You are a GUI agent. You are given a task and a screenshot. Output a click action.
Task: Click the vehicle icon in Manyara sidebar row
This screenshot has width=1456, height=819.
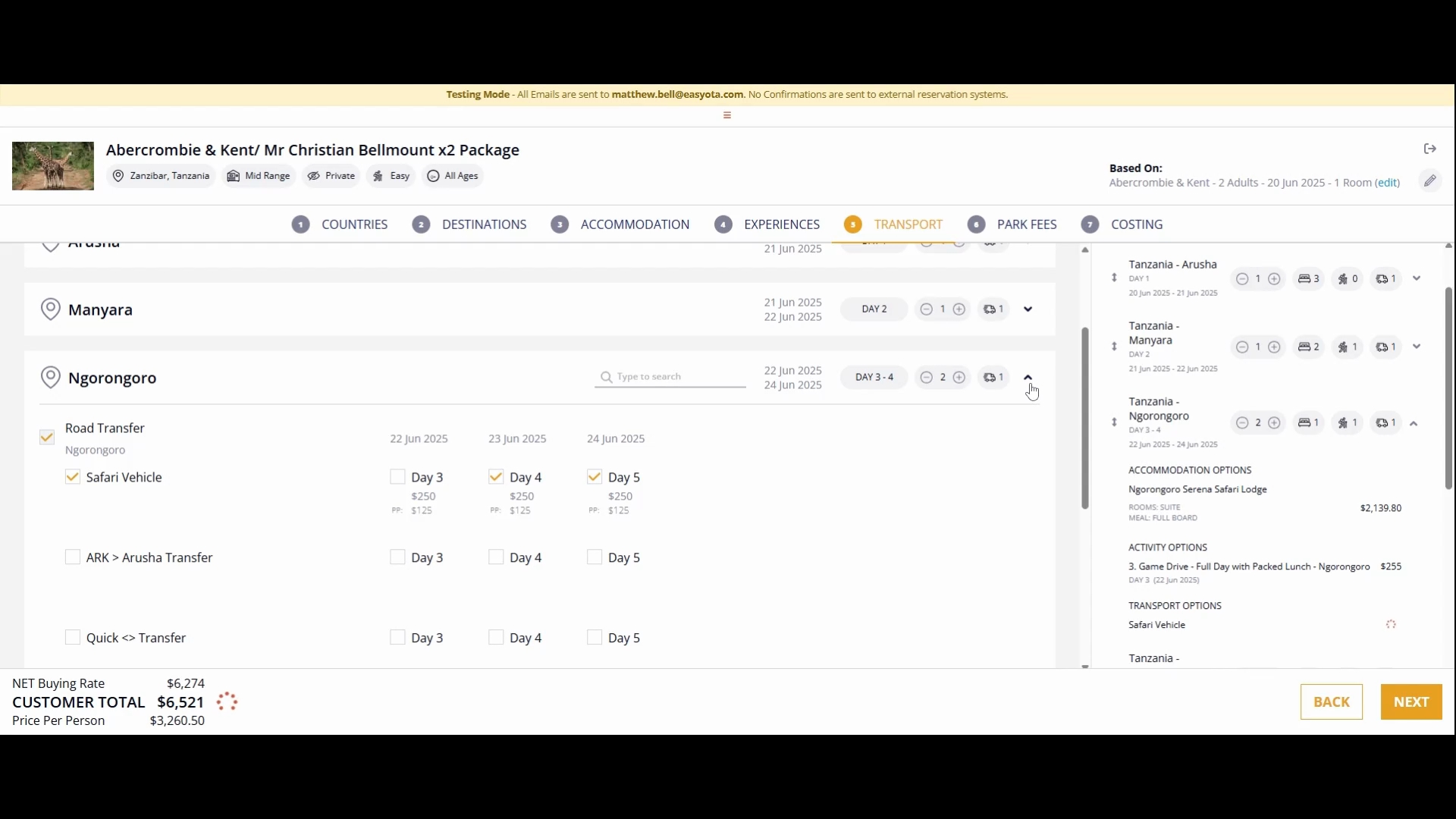[x=1382, y=347]
